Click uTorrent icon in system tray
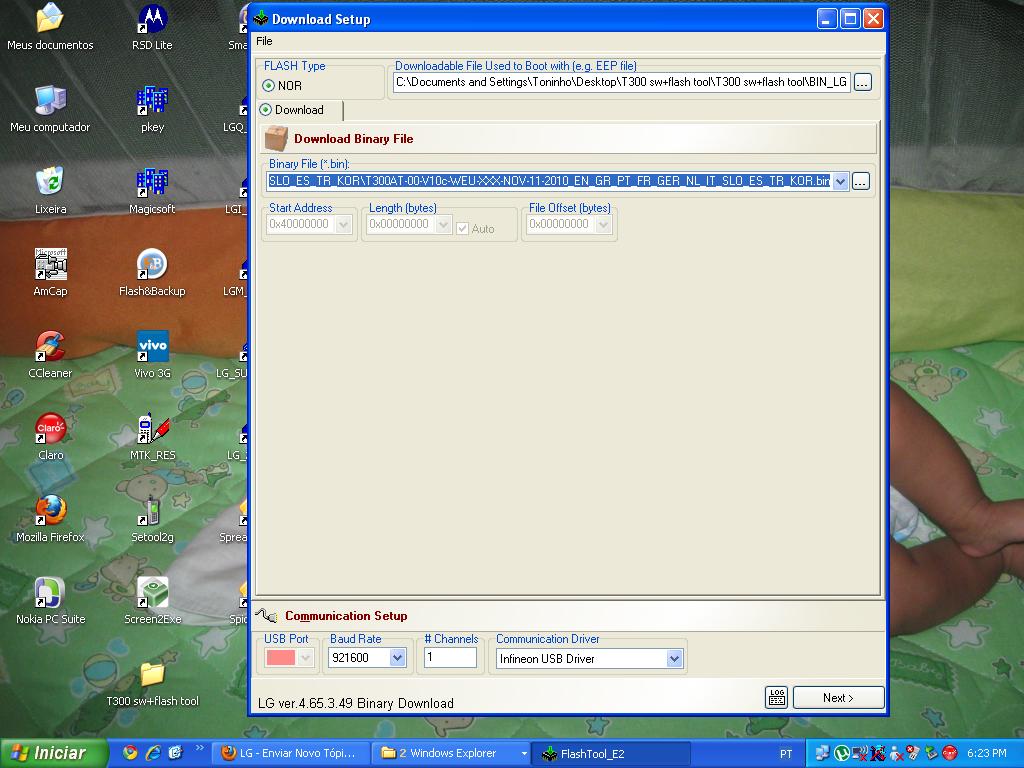This screenshot has height=768, width=1024. pos(842,754)
